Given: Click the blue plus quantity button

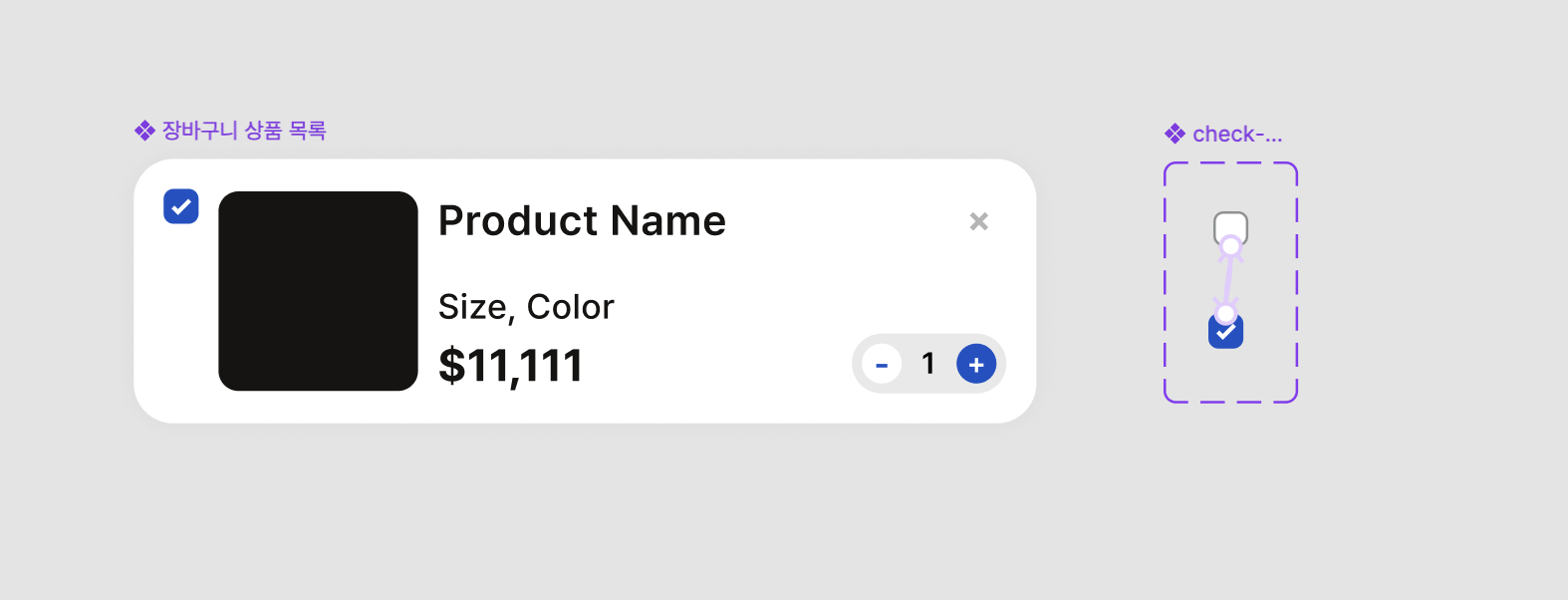Looking at the screenshot, I should click(x=976, y=364).
